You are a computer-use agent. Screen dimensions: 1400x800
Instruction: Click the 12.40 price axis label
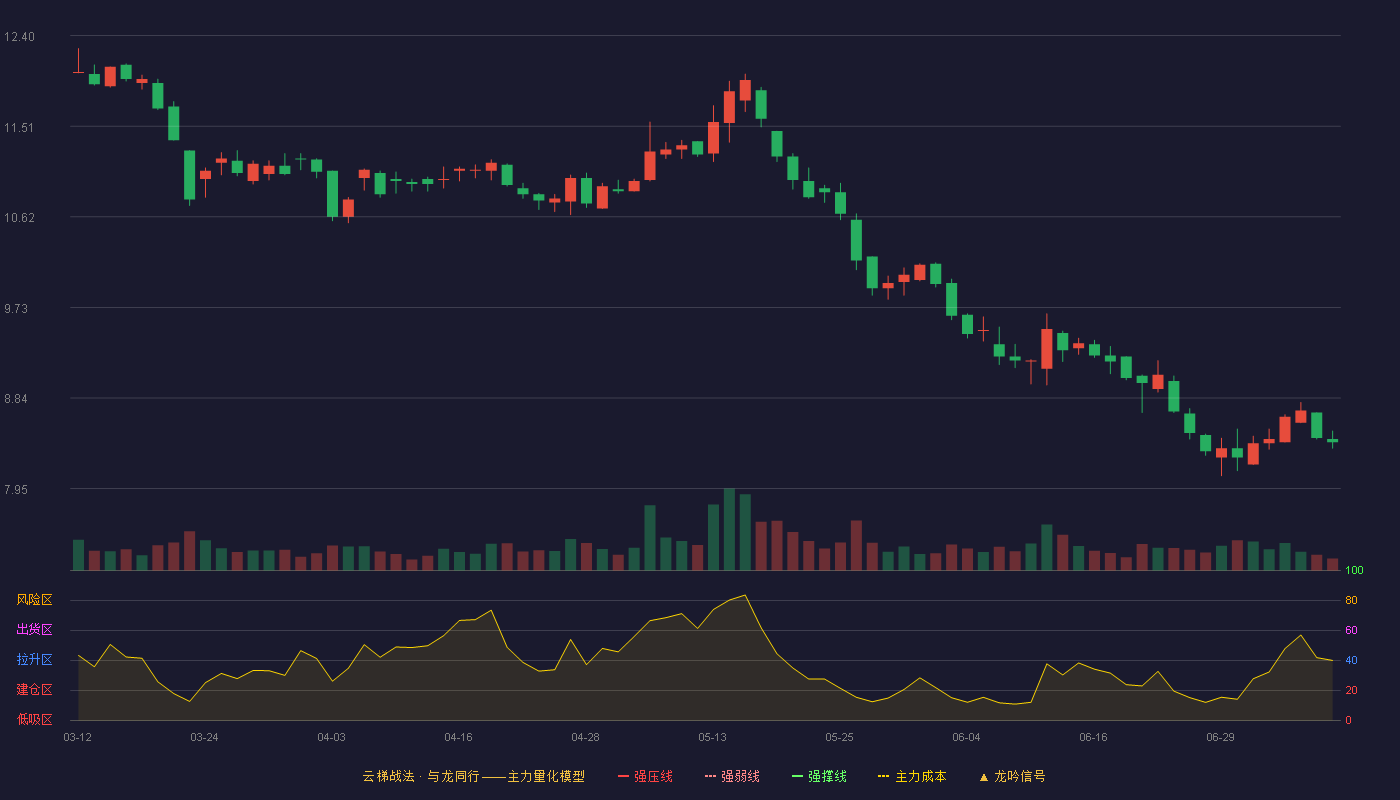click(19, 37)
